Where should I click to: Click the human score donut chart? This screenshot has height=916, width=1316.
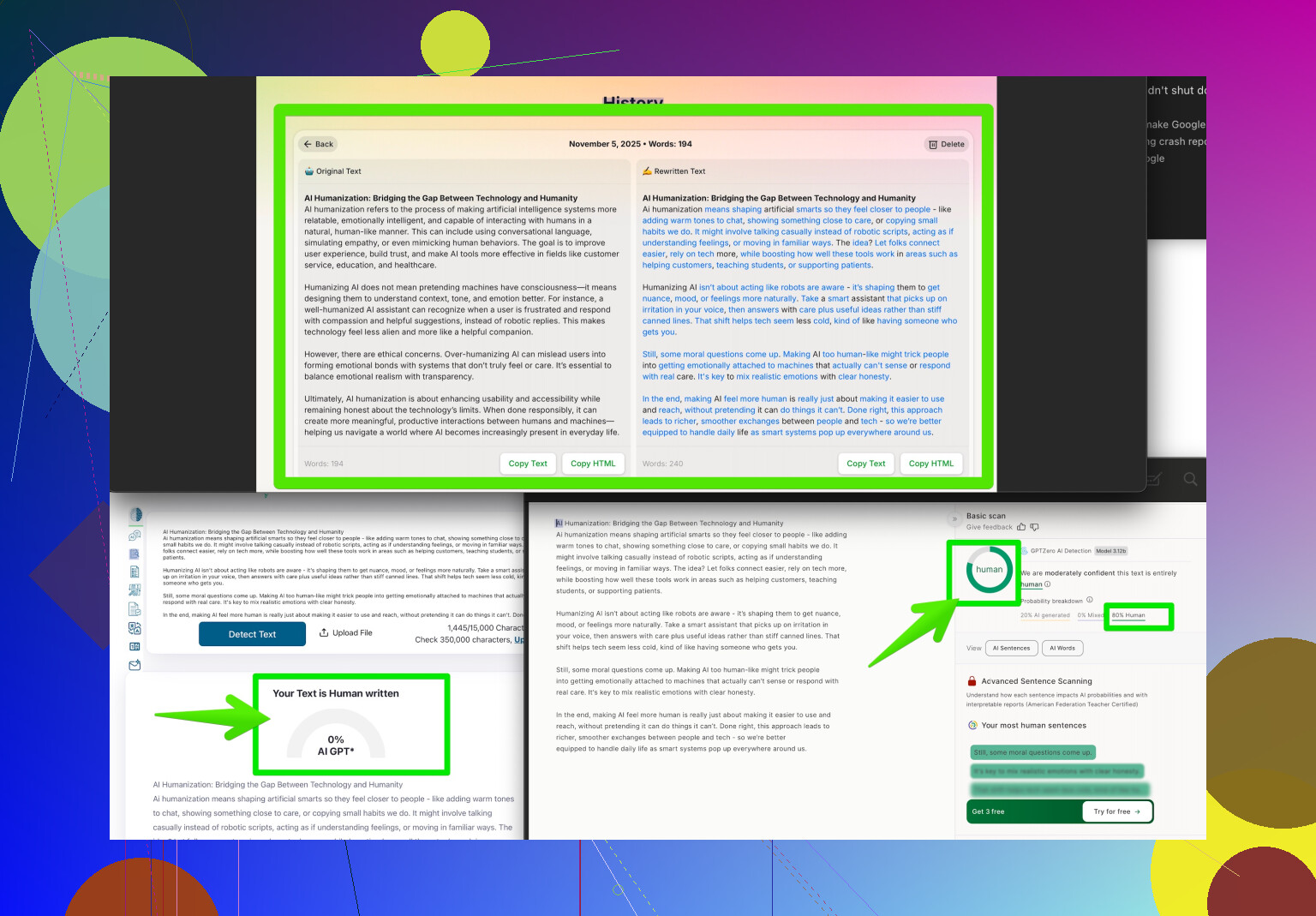(x=989, y=570)
